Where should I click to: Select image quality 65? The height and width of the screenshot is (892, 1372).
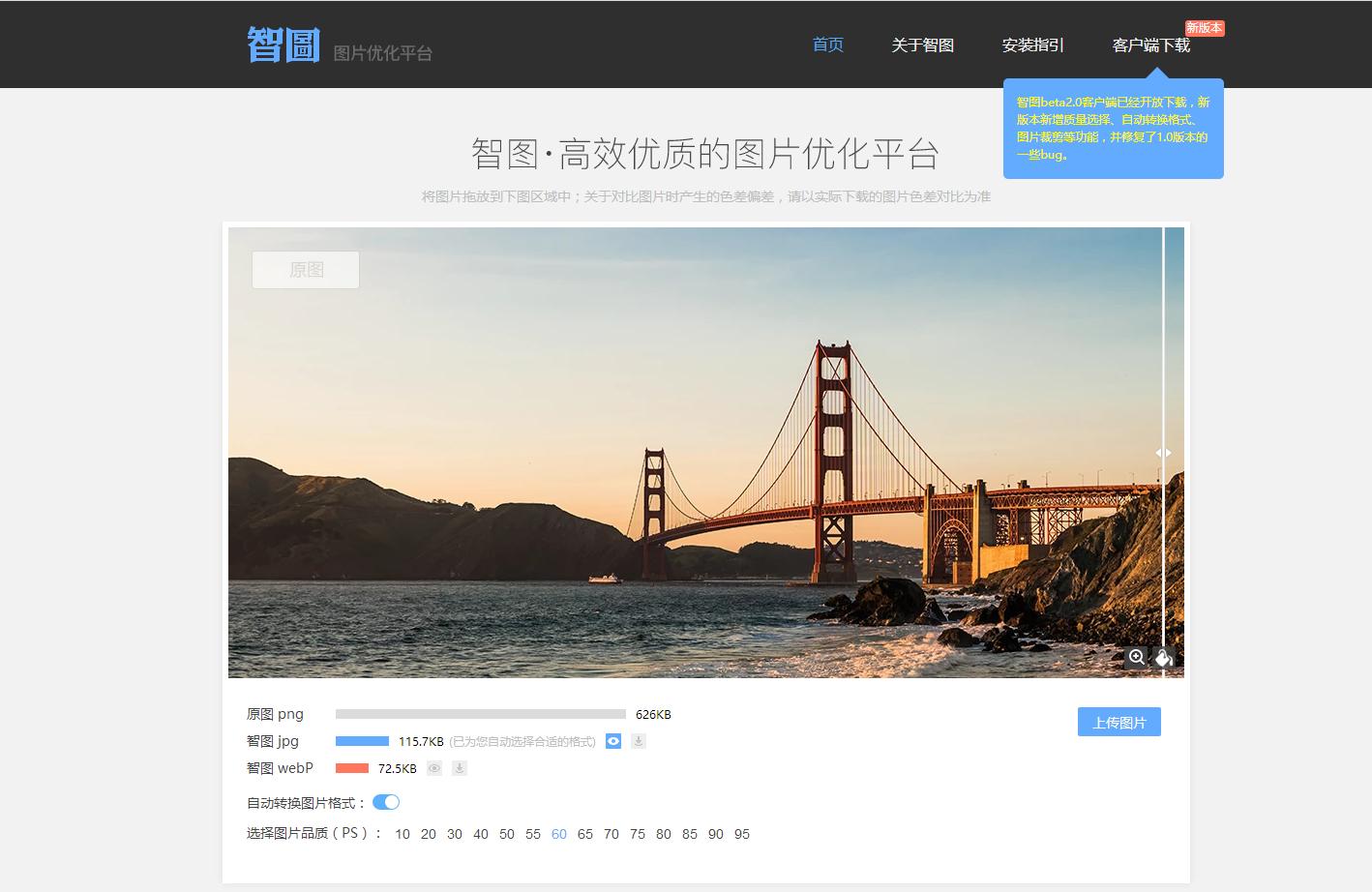(585, 834)
